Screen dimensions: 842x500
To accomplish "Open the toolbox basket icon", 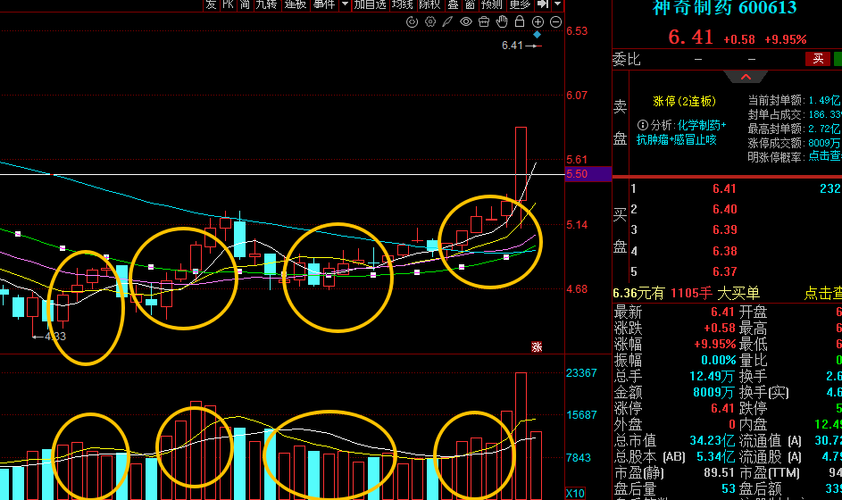I will pyautogui.click(x=484, y=22).
